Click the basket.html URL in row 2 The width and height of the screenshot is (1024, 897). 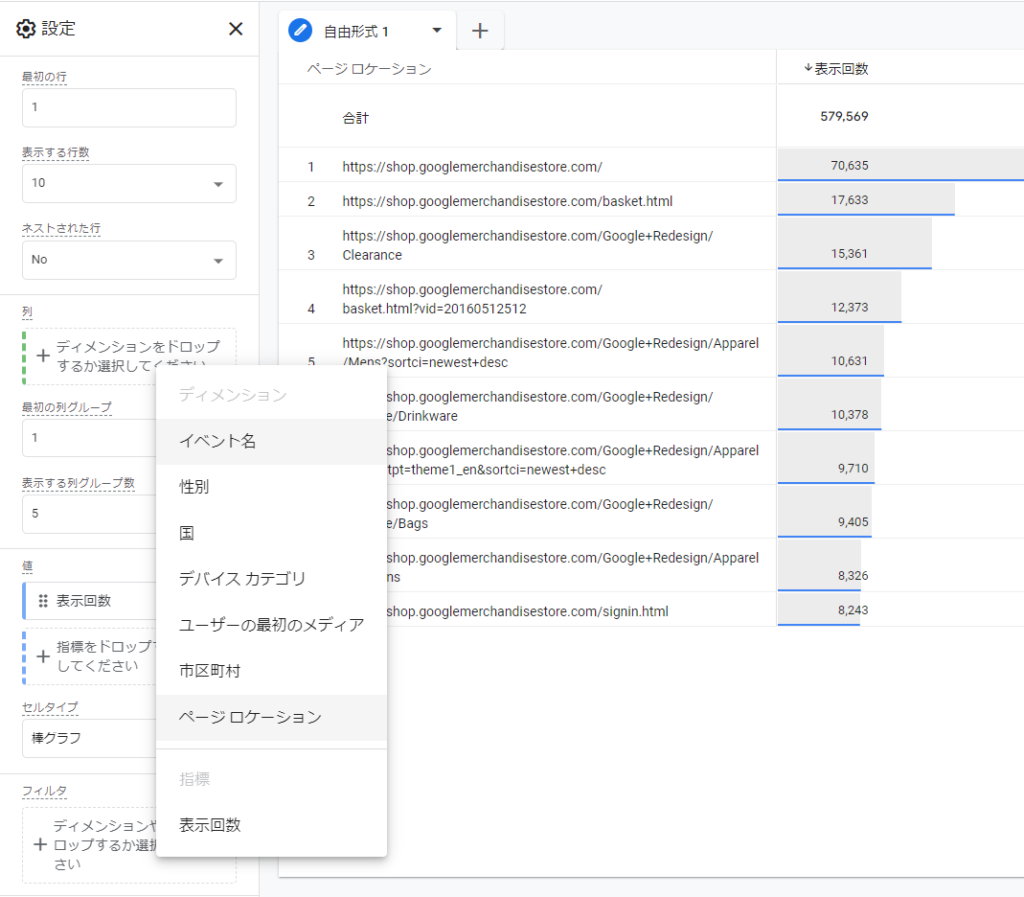507,202
